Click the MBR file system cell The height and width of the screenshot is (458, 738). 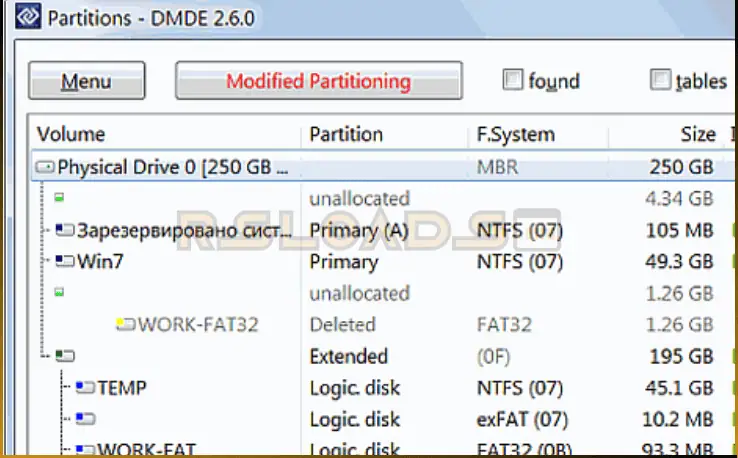coord(497,167)
